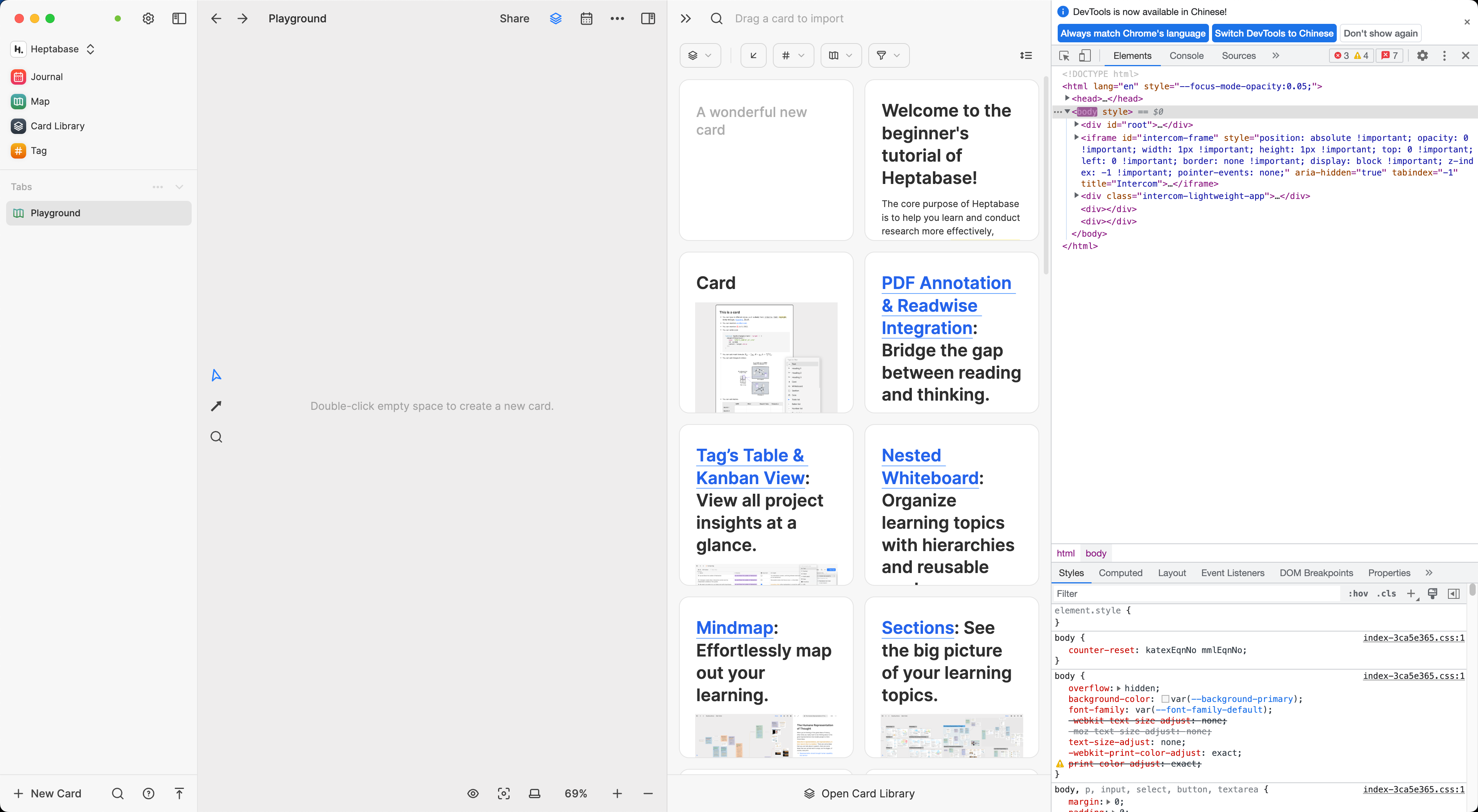Open whiteboard search tool
This screenshot has height=812, width=1478.
pyautogui.click(x=216, y=437)
